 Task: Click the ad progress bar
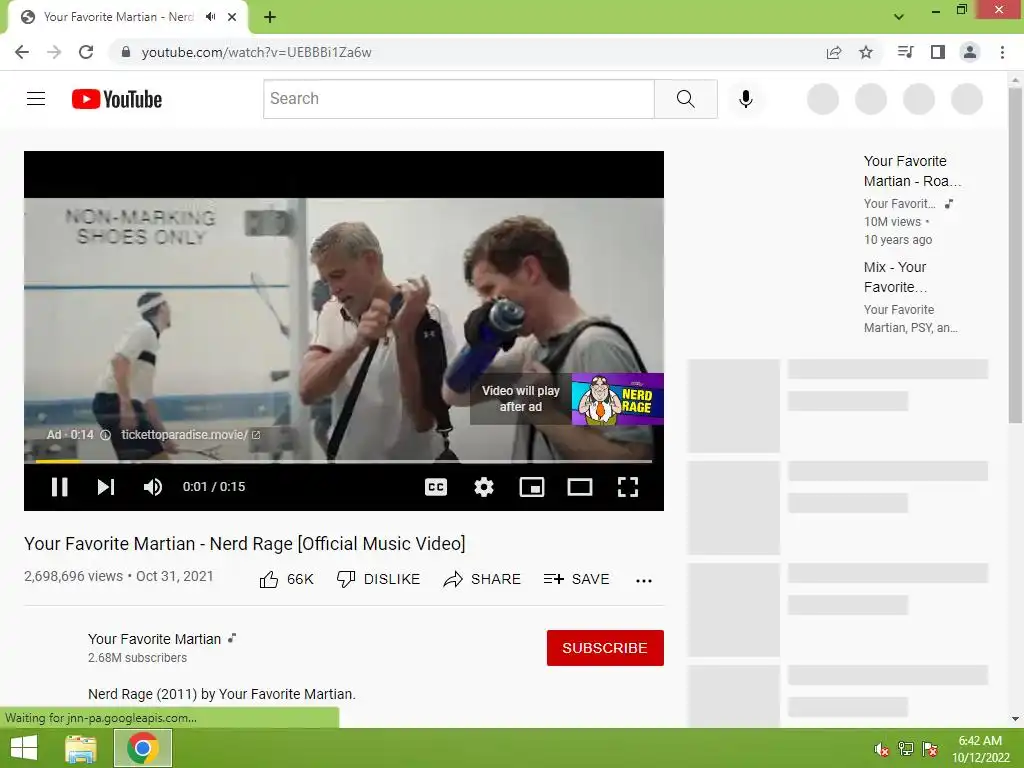344,461
